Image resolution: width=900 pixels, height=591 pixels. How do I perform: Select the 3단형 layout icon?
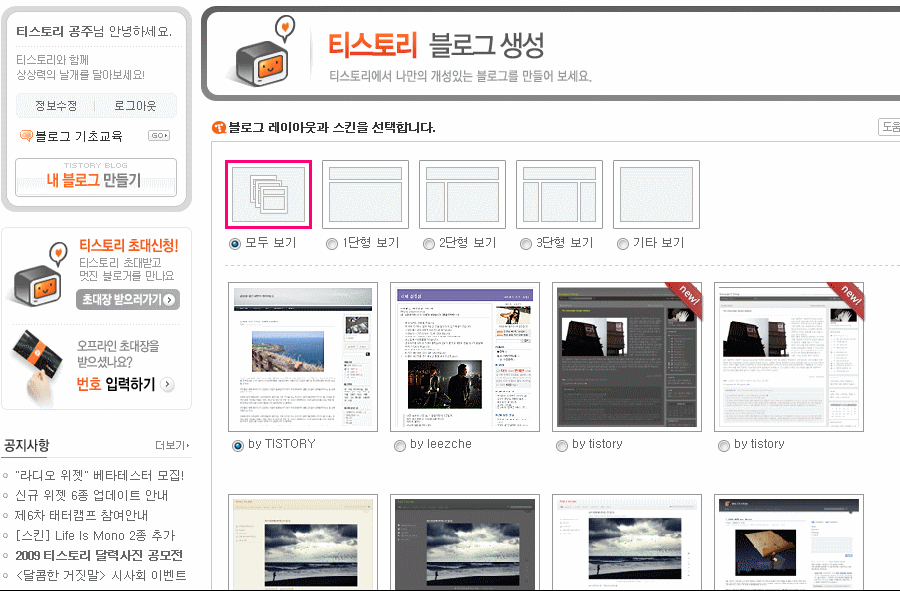tap(559, 194)
